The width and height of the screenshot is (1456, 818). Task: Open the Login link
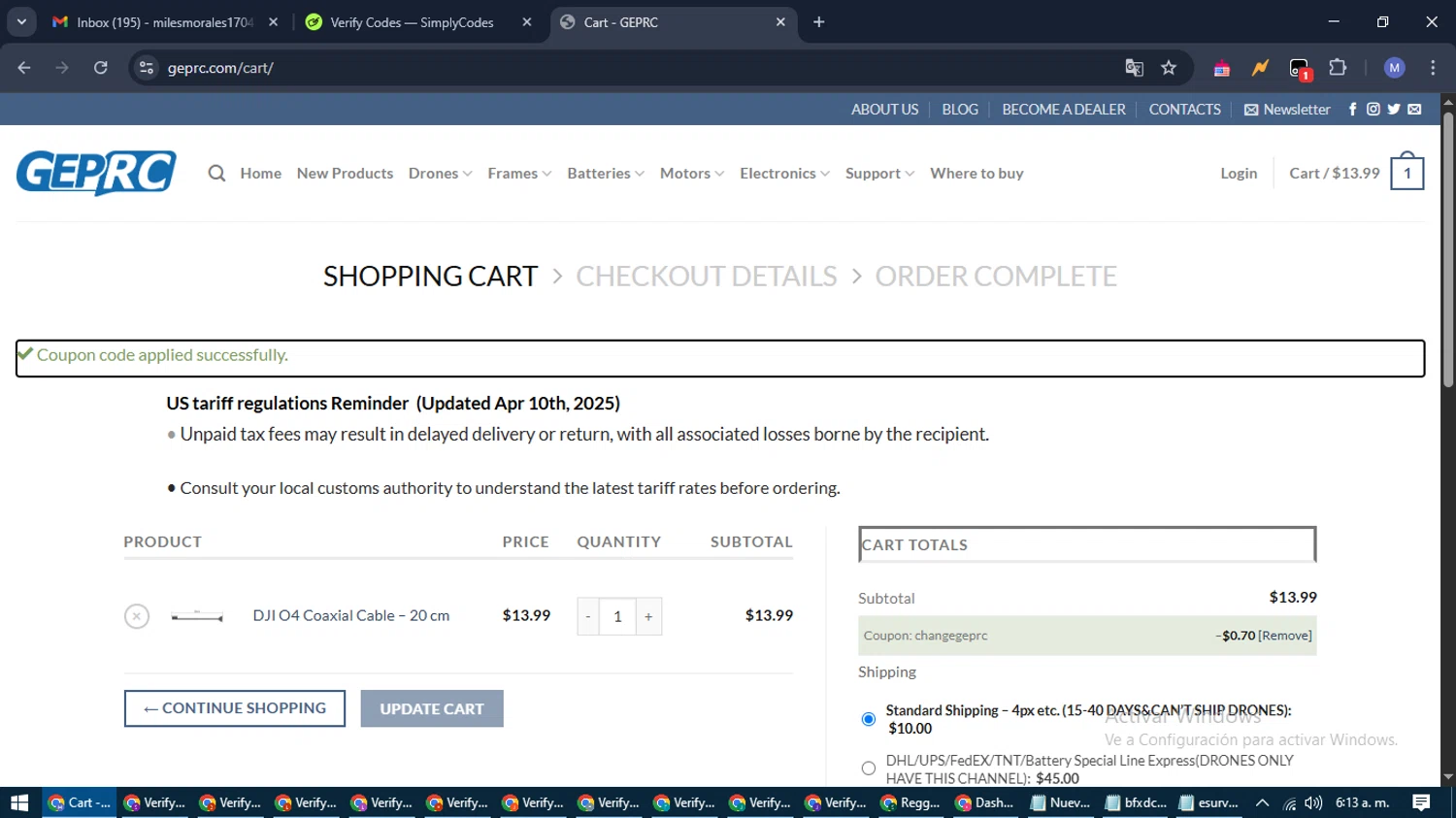(1239, 173)
